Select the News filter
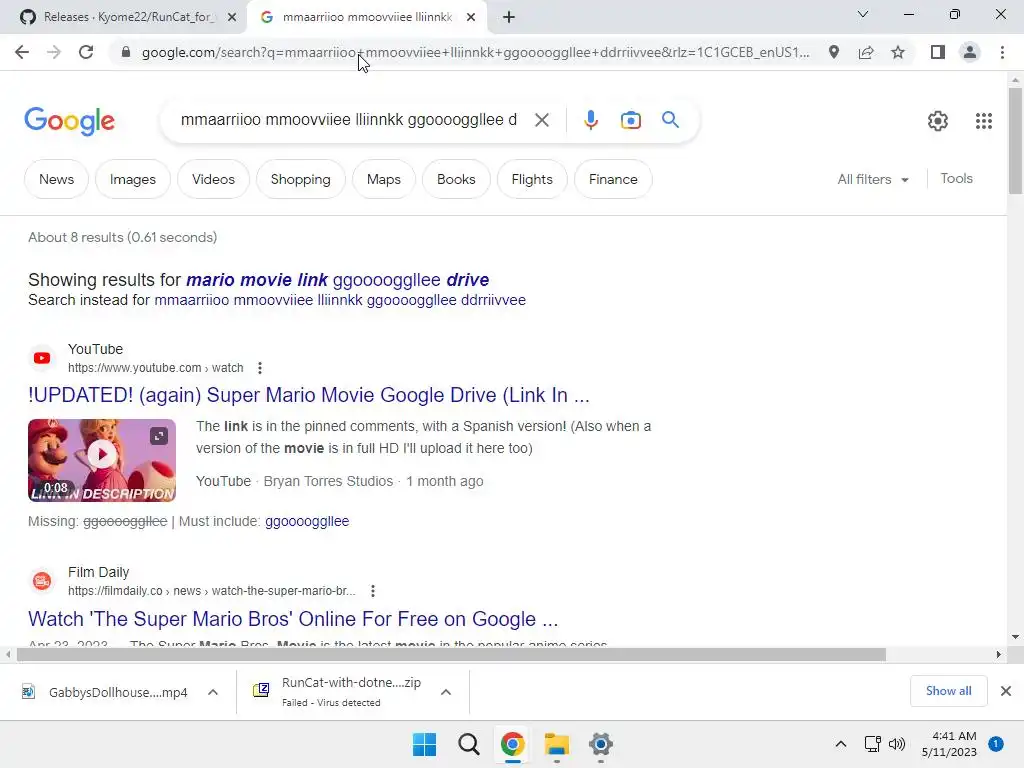The image size is (1024, 768). [56, 179]
